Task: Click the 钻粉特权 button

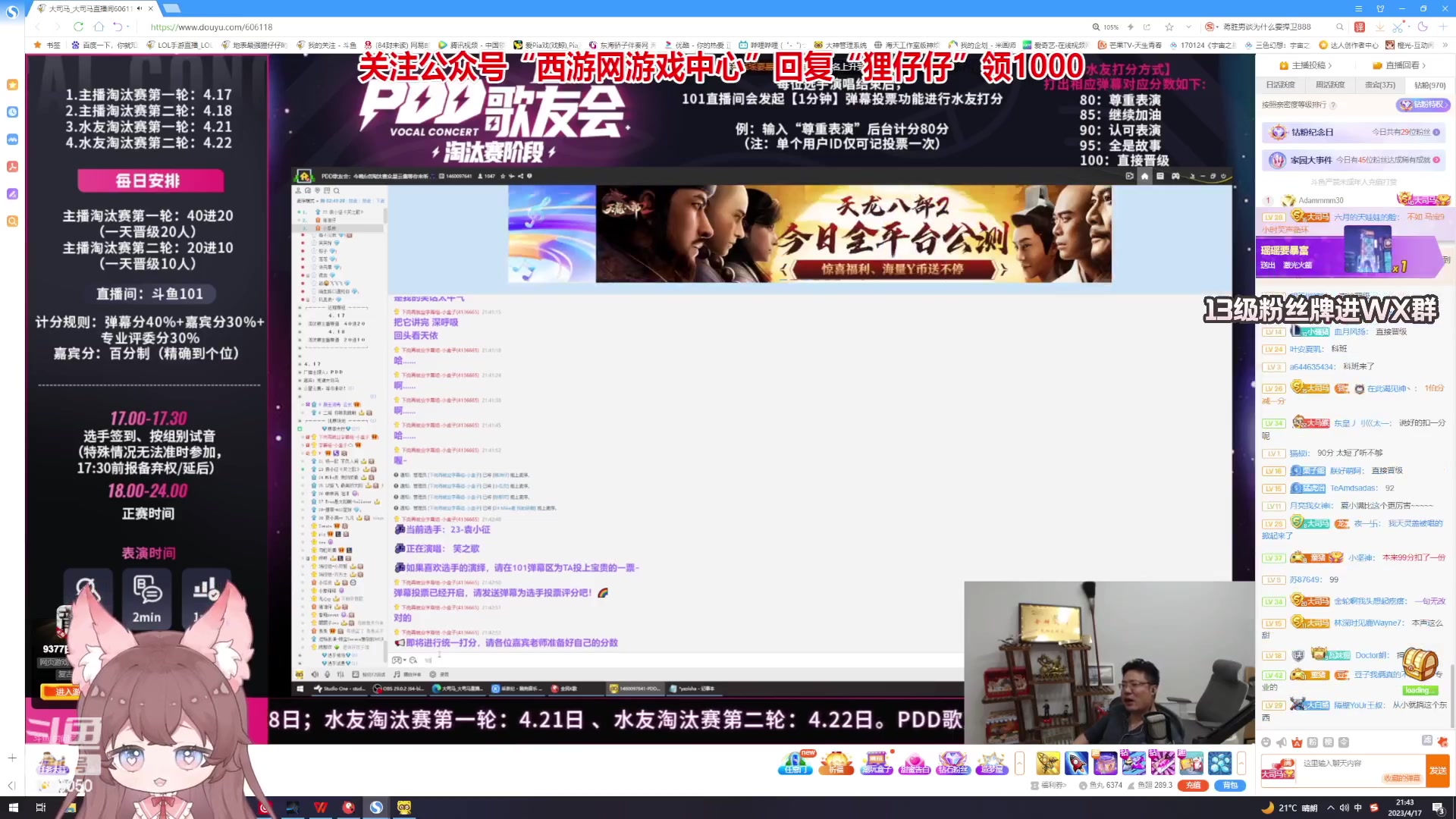Action: (1424, 105)
